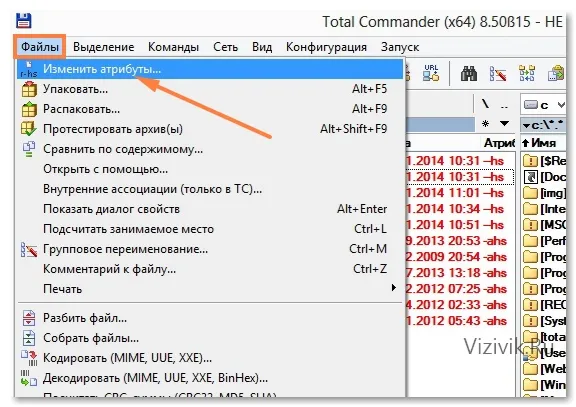Choose Разбить файл... from the menu
Screen dimensions: 576x407
point(210,318)
